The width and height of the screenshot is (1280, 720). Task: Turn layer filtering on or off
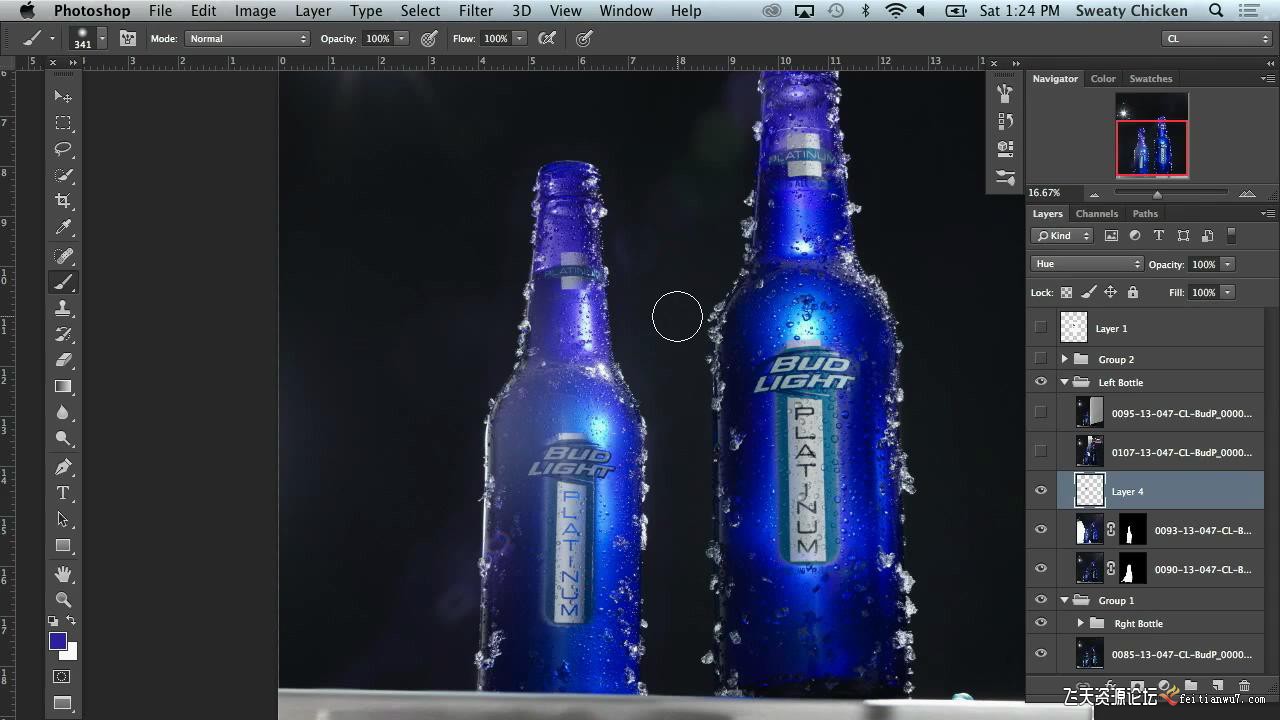coord(1231,236)
